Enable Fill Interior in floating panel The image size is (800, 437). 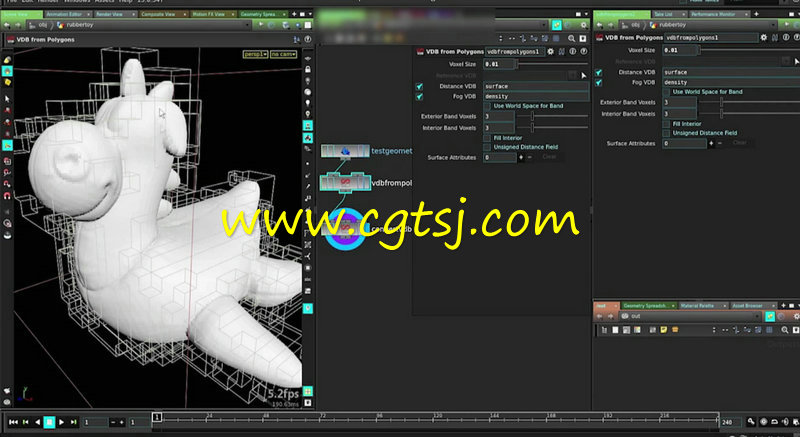click(x=487, y=138)
